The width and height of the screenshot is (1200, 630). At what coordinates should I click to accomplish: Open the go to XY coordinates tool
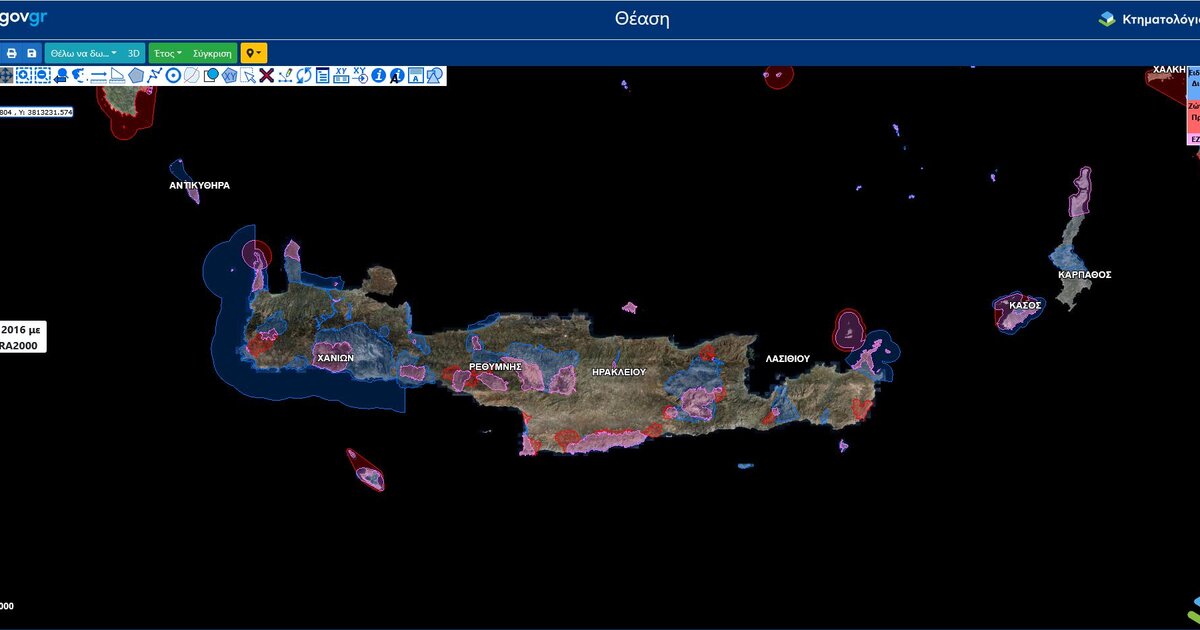click(x=341, y=75)
